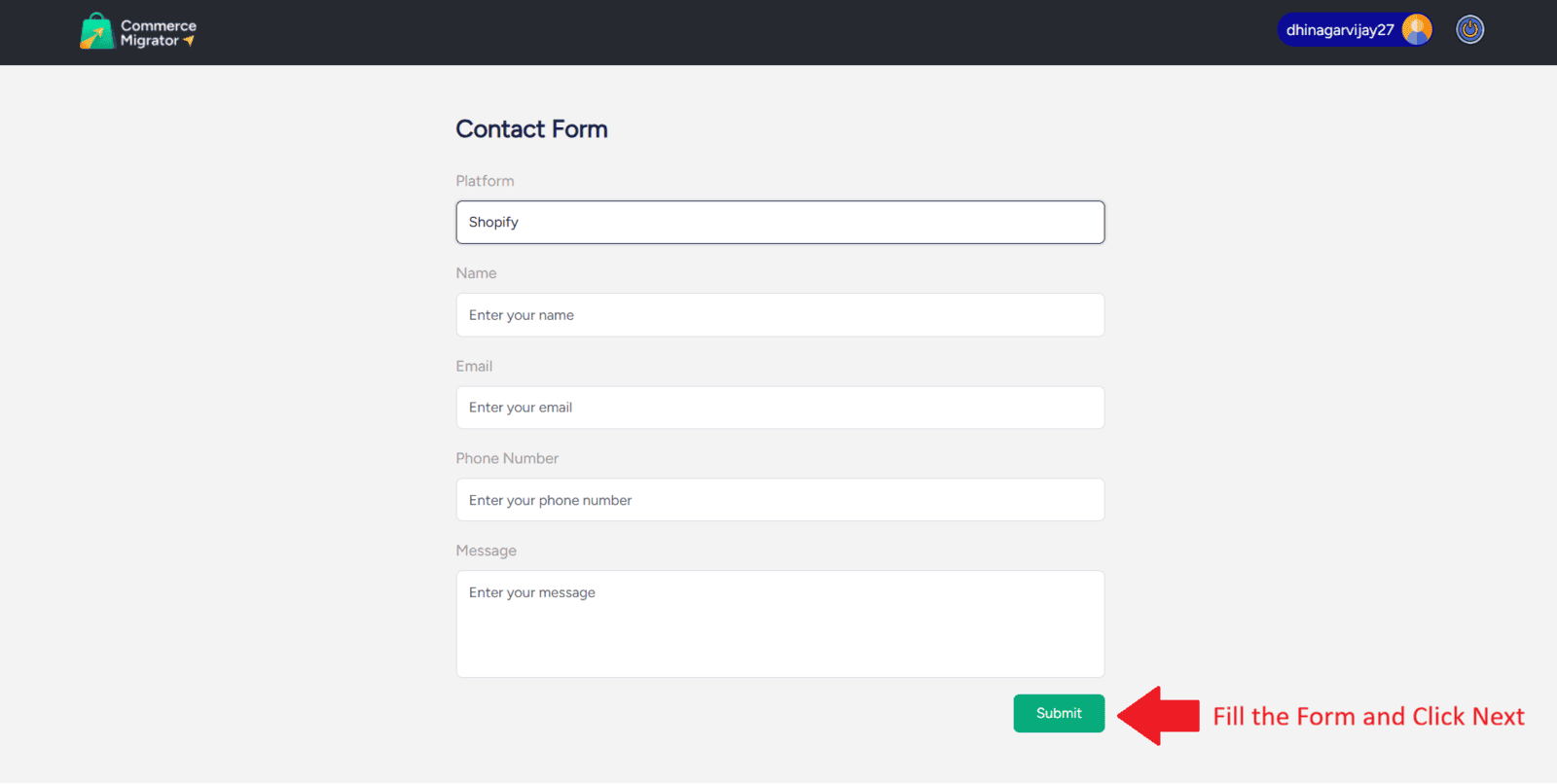
Task: Submit the contact form
Action: pyautogui.click(x=1059, y=713)
